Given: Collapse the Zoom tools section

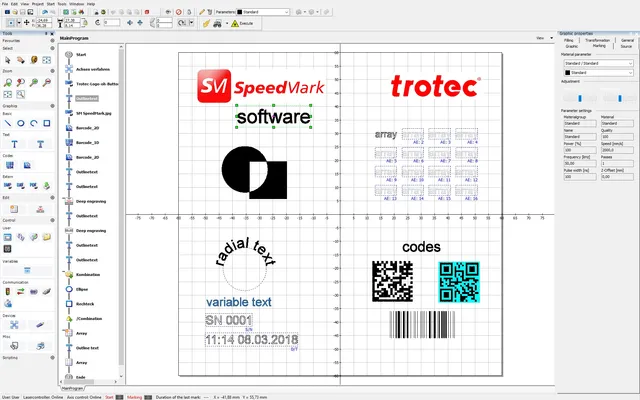Looking at the screenshot, I should pyautogui.click(x=52, y=71).
